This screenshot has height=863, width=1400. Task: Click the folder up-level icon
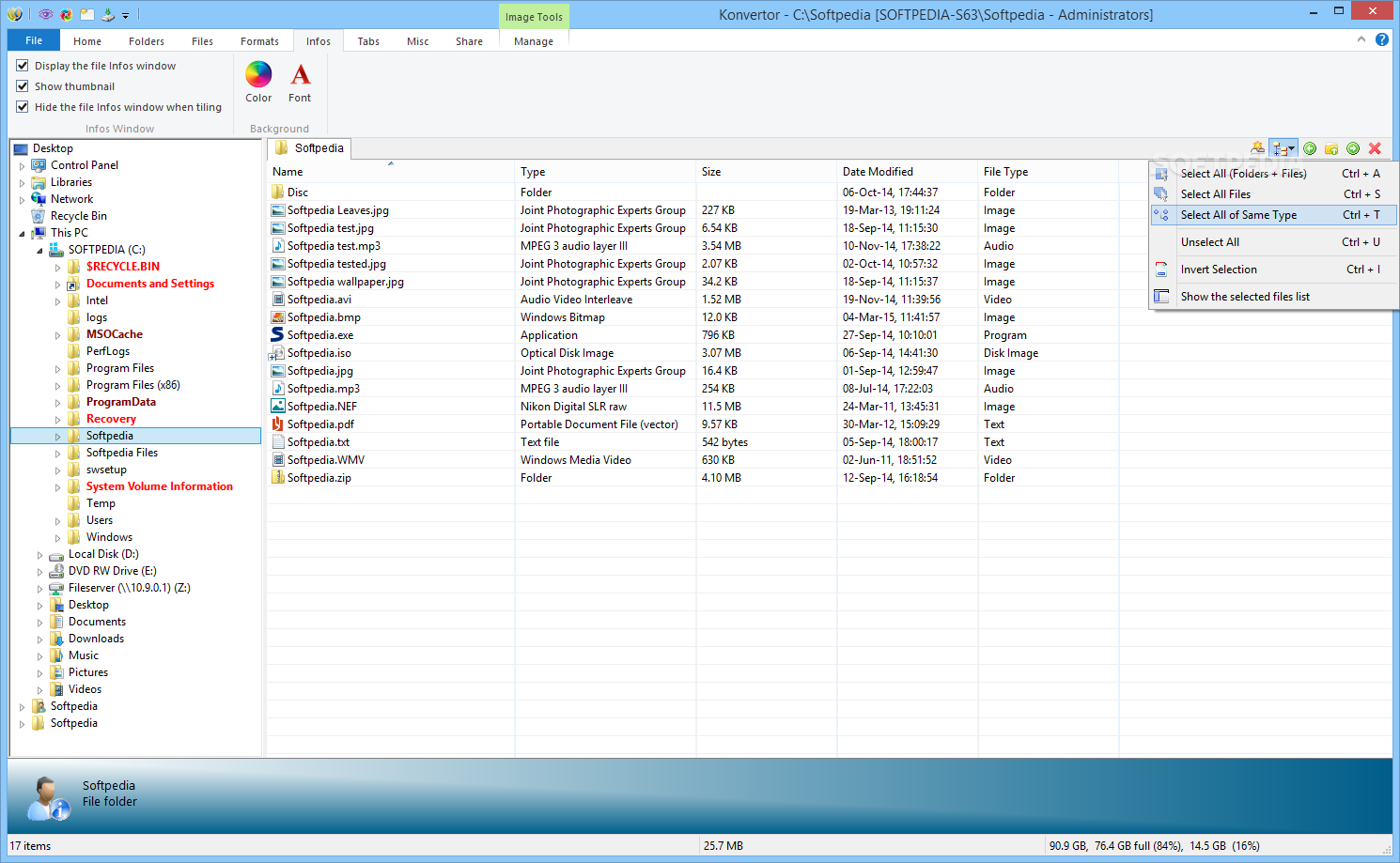point(1331,148)
